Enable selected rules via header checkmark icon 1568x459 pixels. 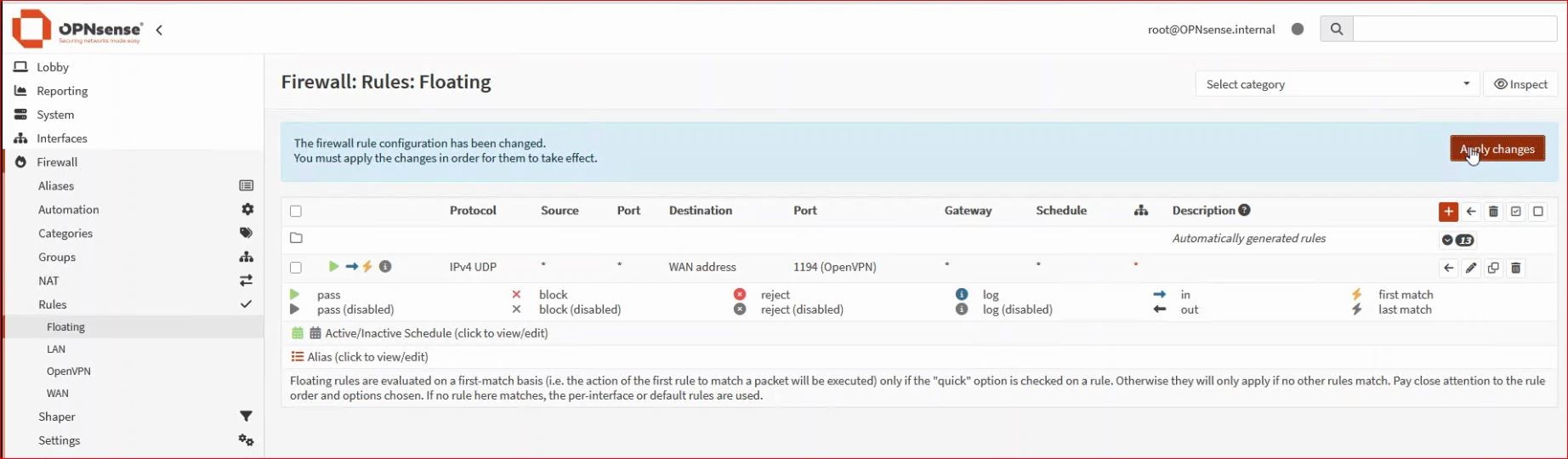[1515, 212]
